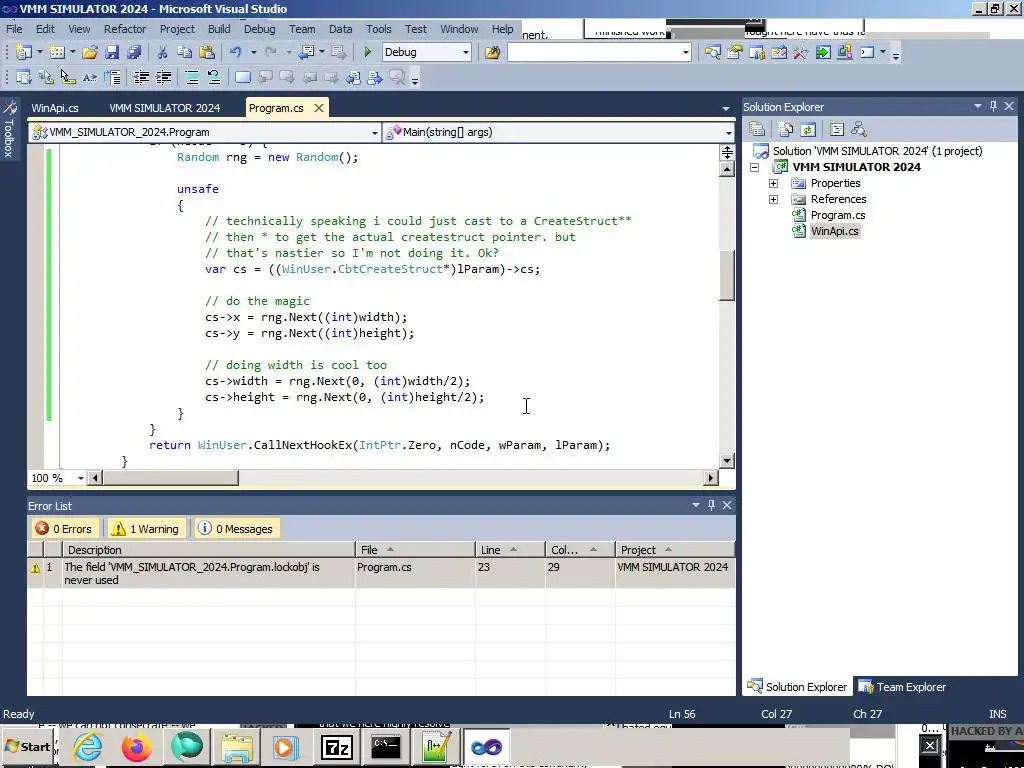Click the Navigate Backward icon
This screenshot has height=768, width=1024.
(307, 52)
